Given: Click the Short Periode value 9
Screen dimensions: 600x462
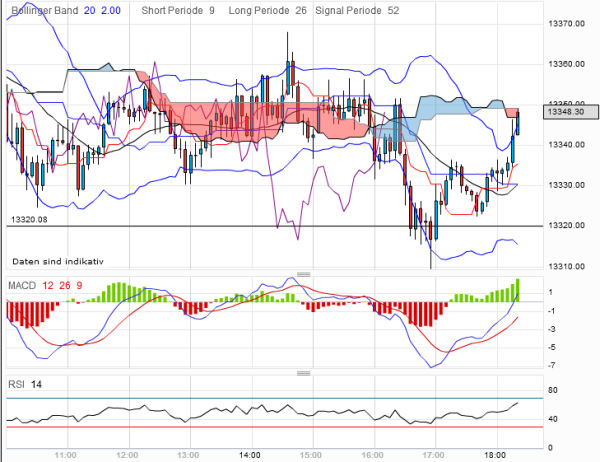Looking at the screenshot, I should tap(212, 10).
